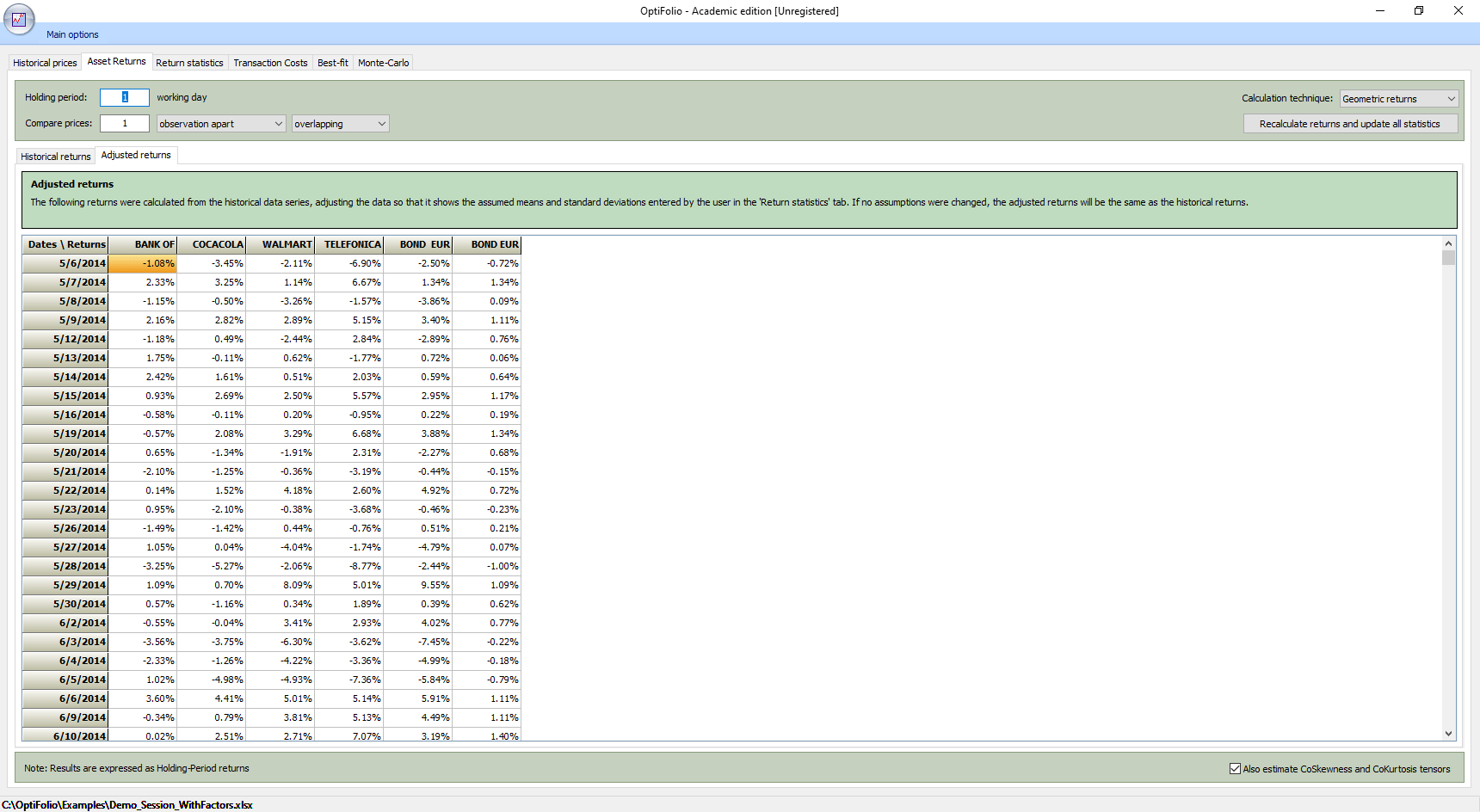
Task: Click the Compare prices input field
Action: tap(125, 123)
